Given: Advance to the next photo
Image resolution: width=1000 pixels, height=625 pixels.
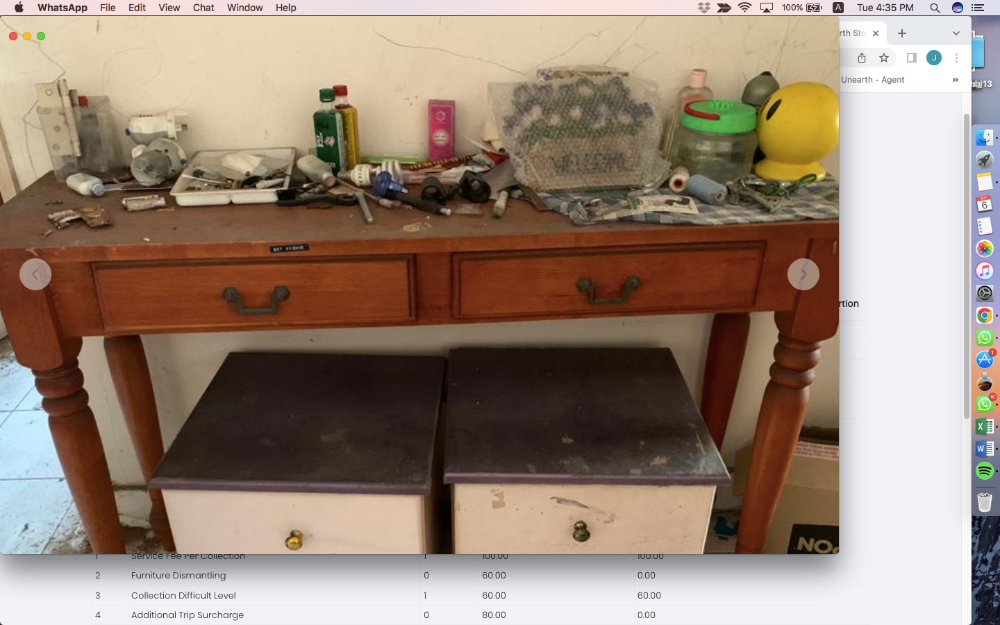Looking at the screenshot, I should [803, 274].
